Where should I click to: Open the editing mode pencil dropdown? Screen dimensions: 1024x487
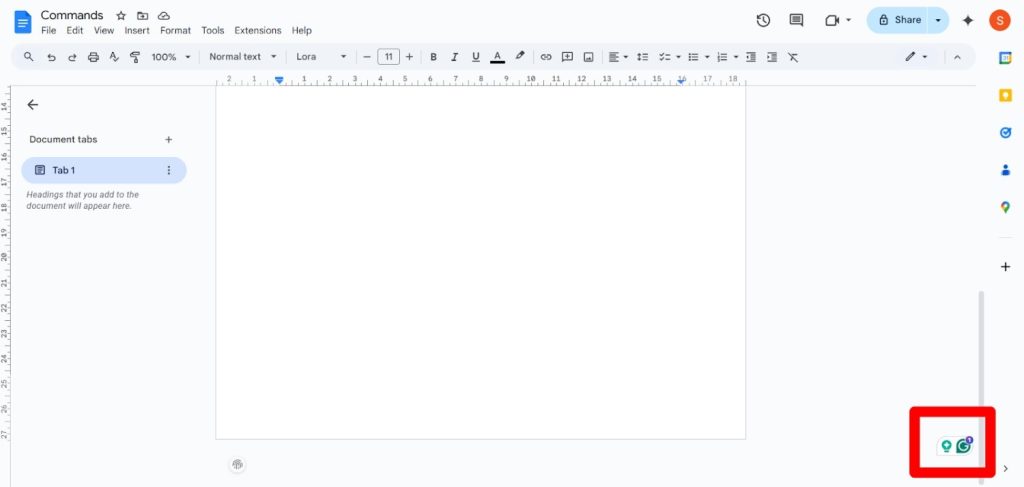point(916,57)
